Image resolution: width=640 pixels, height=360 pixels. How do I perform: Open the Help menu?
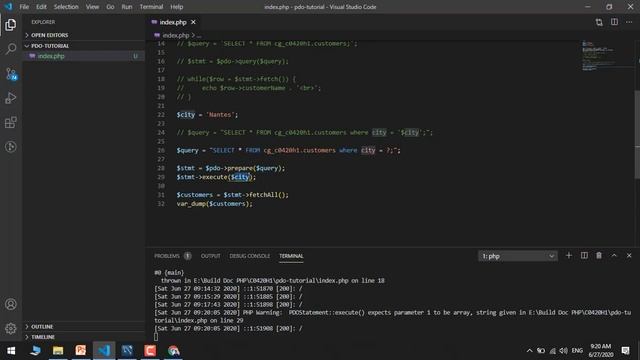click(x=177, y=7)
